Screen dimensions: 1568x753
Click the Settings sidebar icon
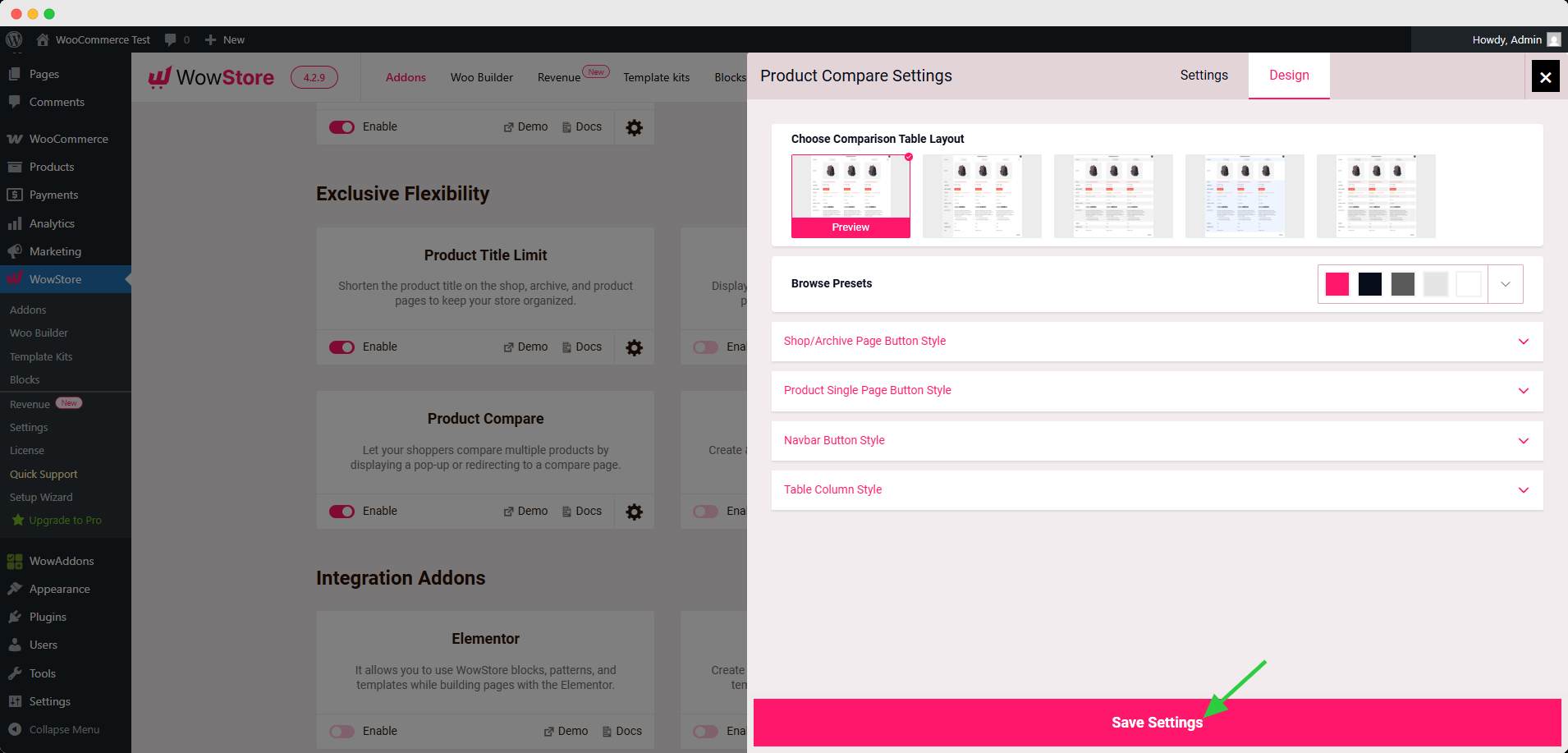click(14, 701)
